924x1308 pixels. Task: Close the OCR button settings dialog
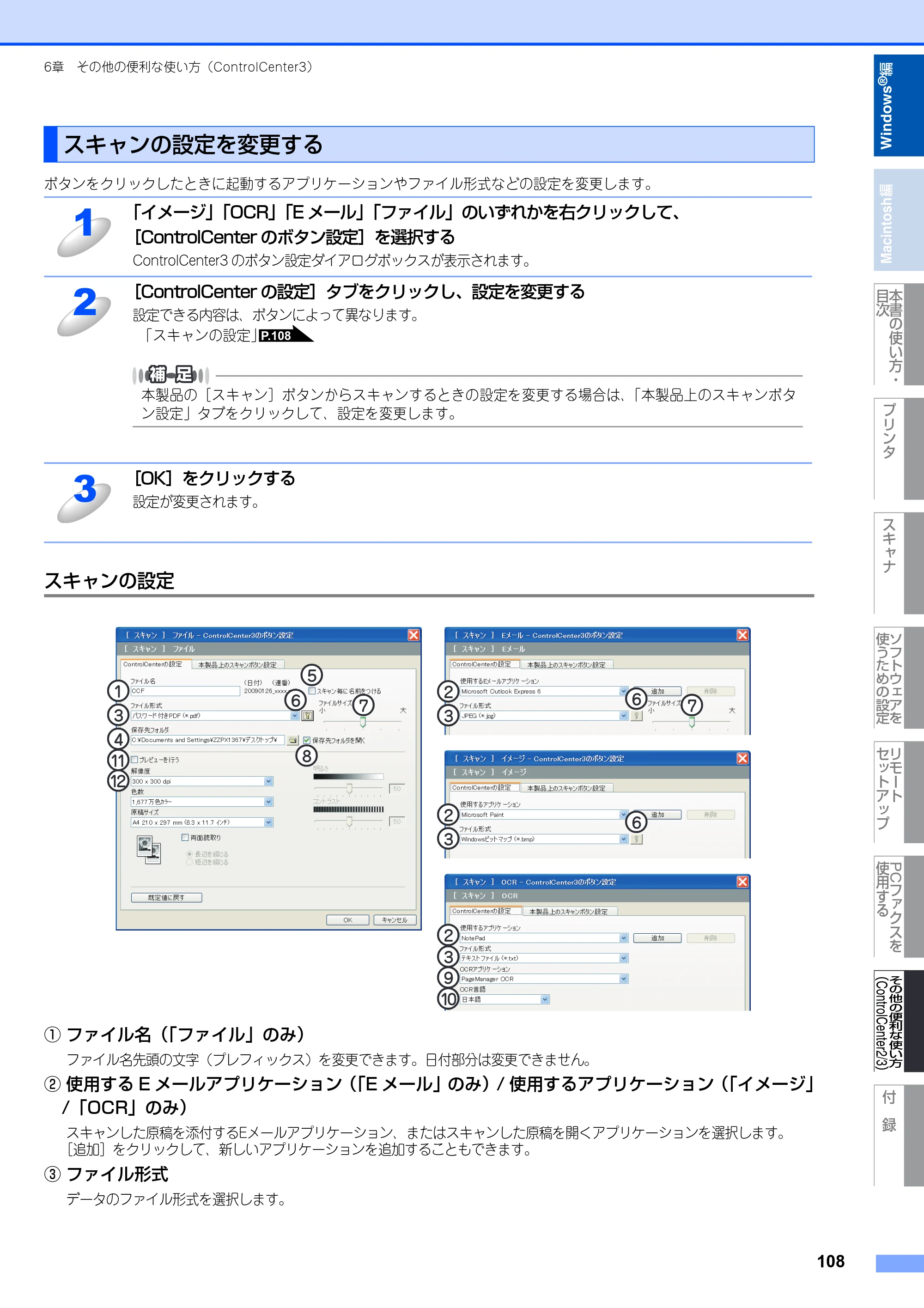point(743,882)
